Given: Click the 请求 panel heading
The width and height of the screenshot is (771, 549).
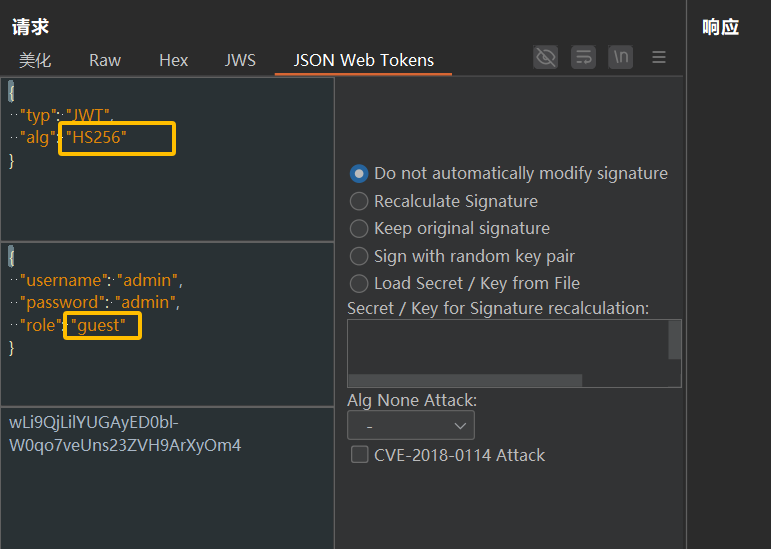Looking at the screenshot, I should (30, 27).
